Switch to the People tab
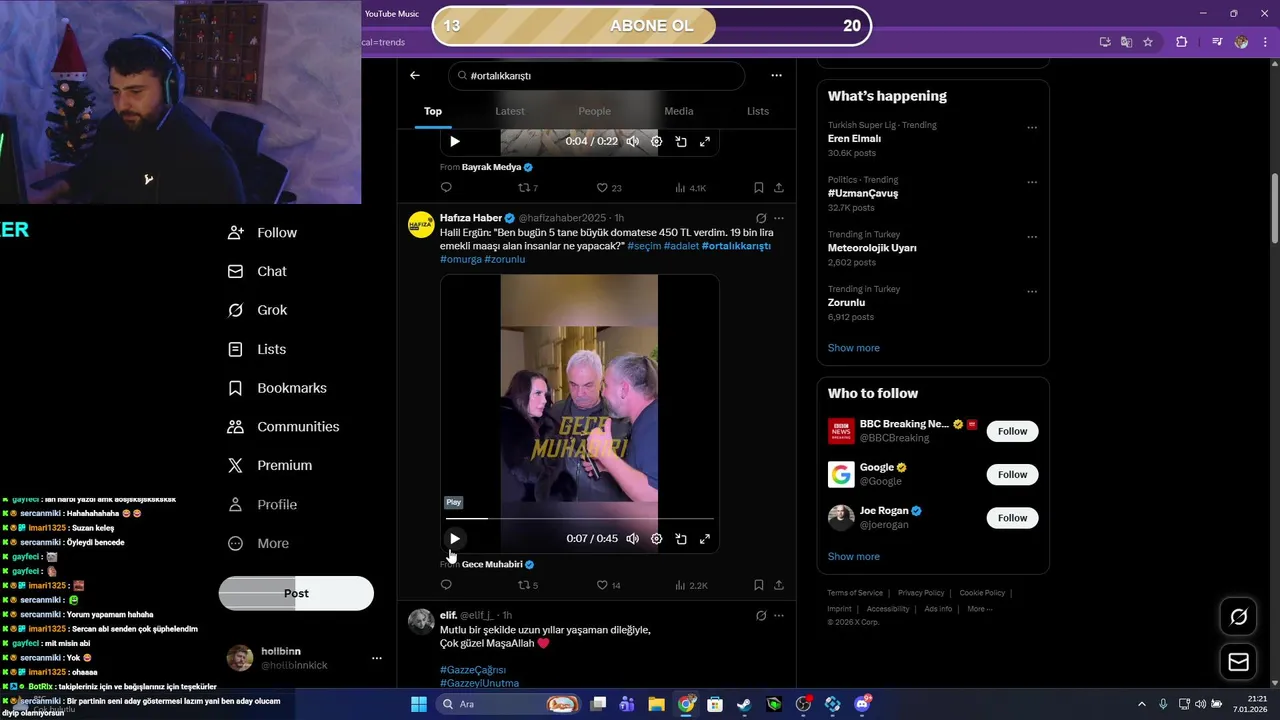1280x720 pixels. coord(594,111)
